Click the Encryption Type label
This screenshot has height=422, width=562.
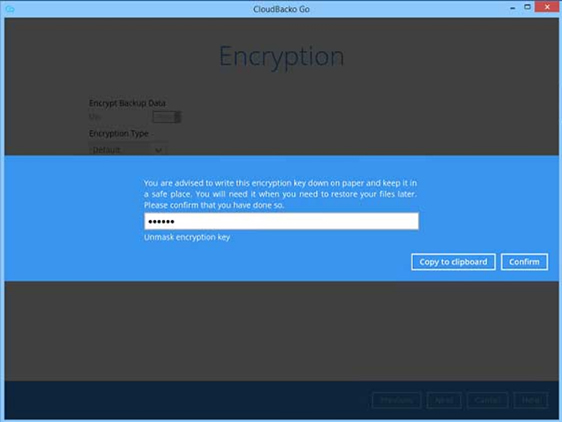click(119, 133)
